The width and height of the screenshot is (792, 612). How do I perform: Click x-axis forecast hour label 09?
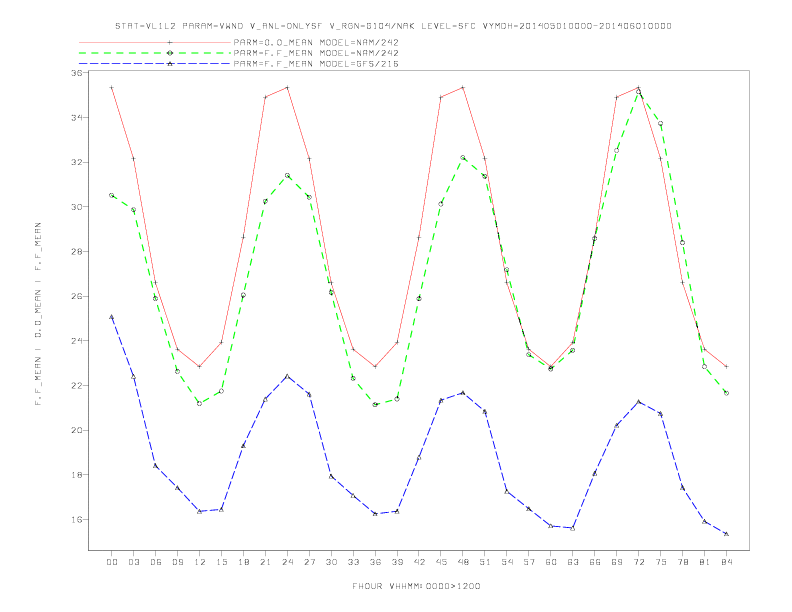click(178, 562)
